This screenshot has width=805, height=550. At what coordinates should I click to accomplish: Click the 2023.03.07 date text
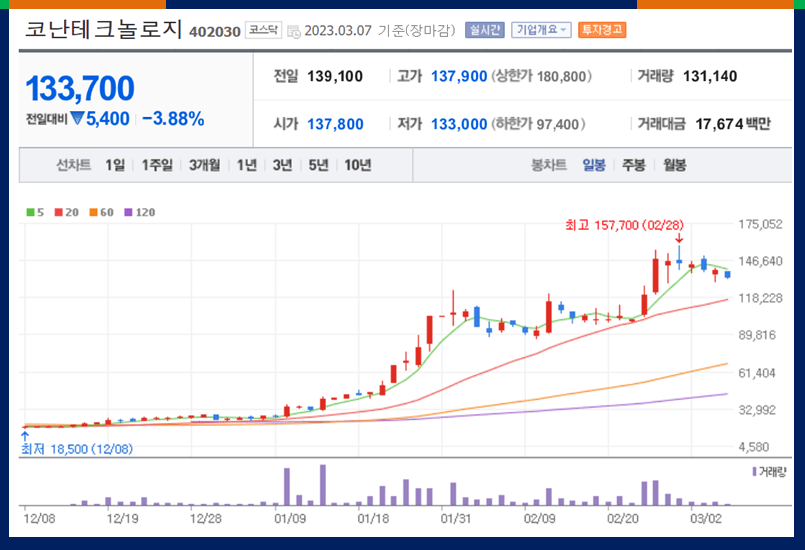point(338,30)
